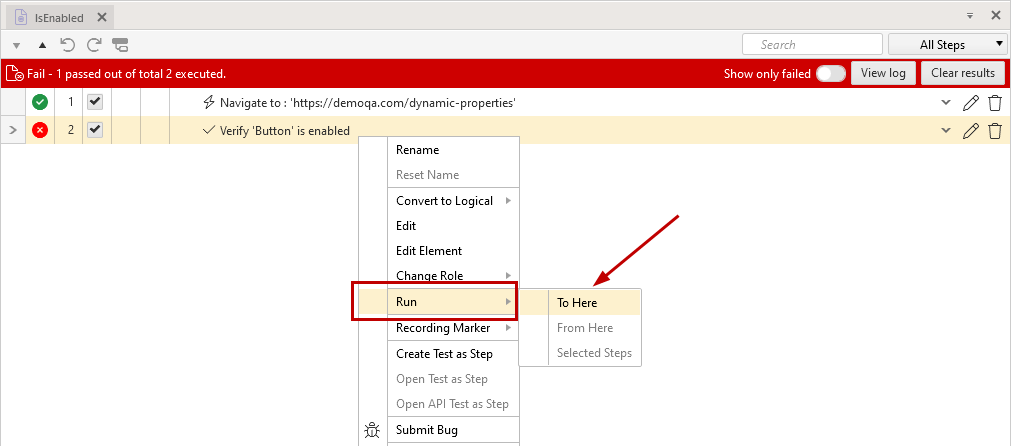This screenshot has height=446, width=1011.
Task: Click the Clear results button
Action: click(x=963, y=73)
